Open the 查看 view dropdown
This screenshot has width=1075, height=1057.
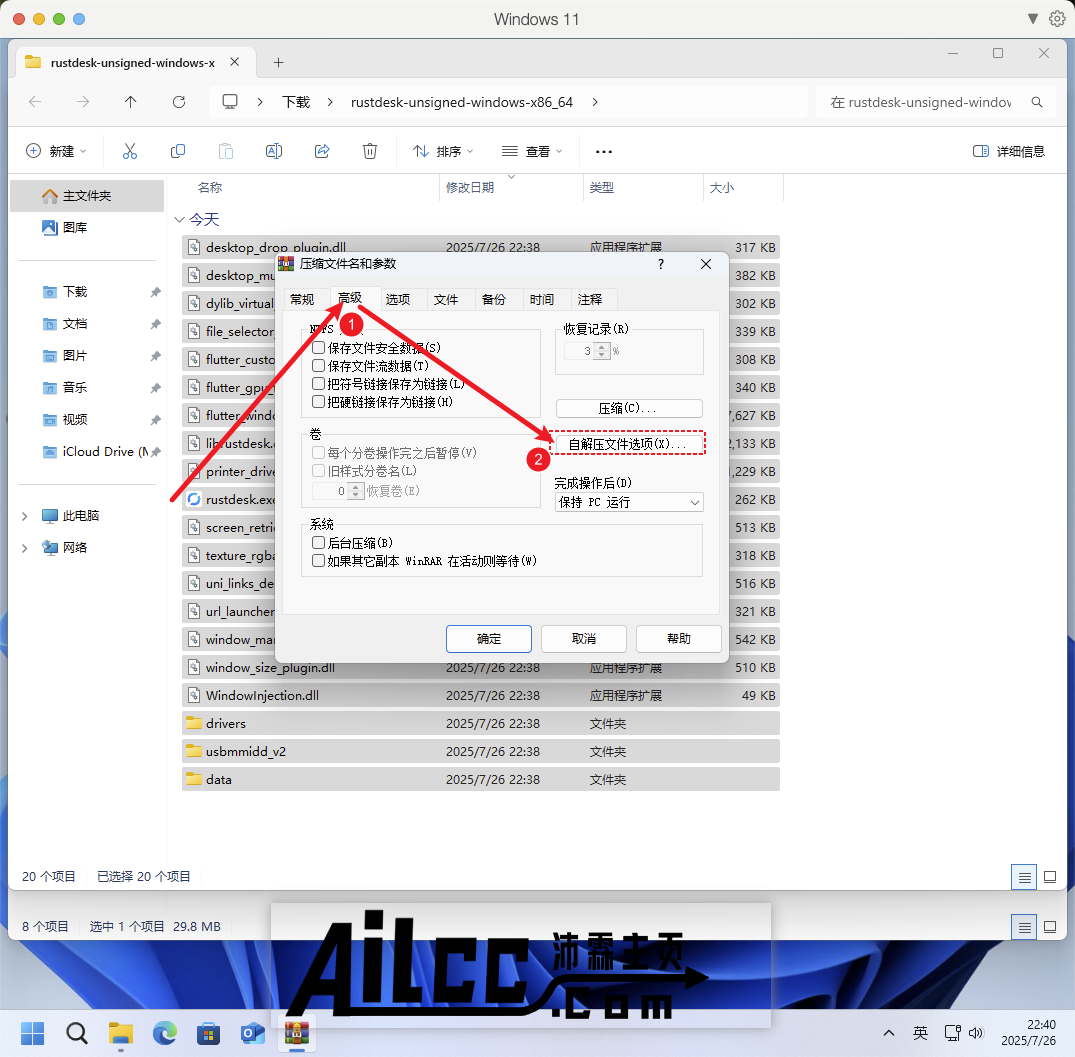532,151
